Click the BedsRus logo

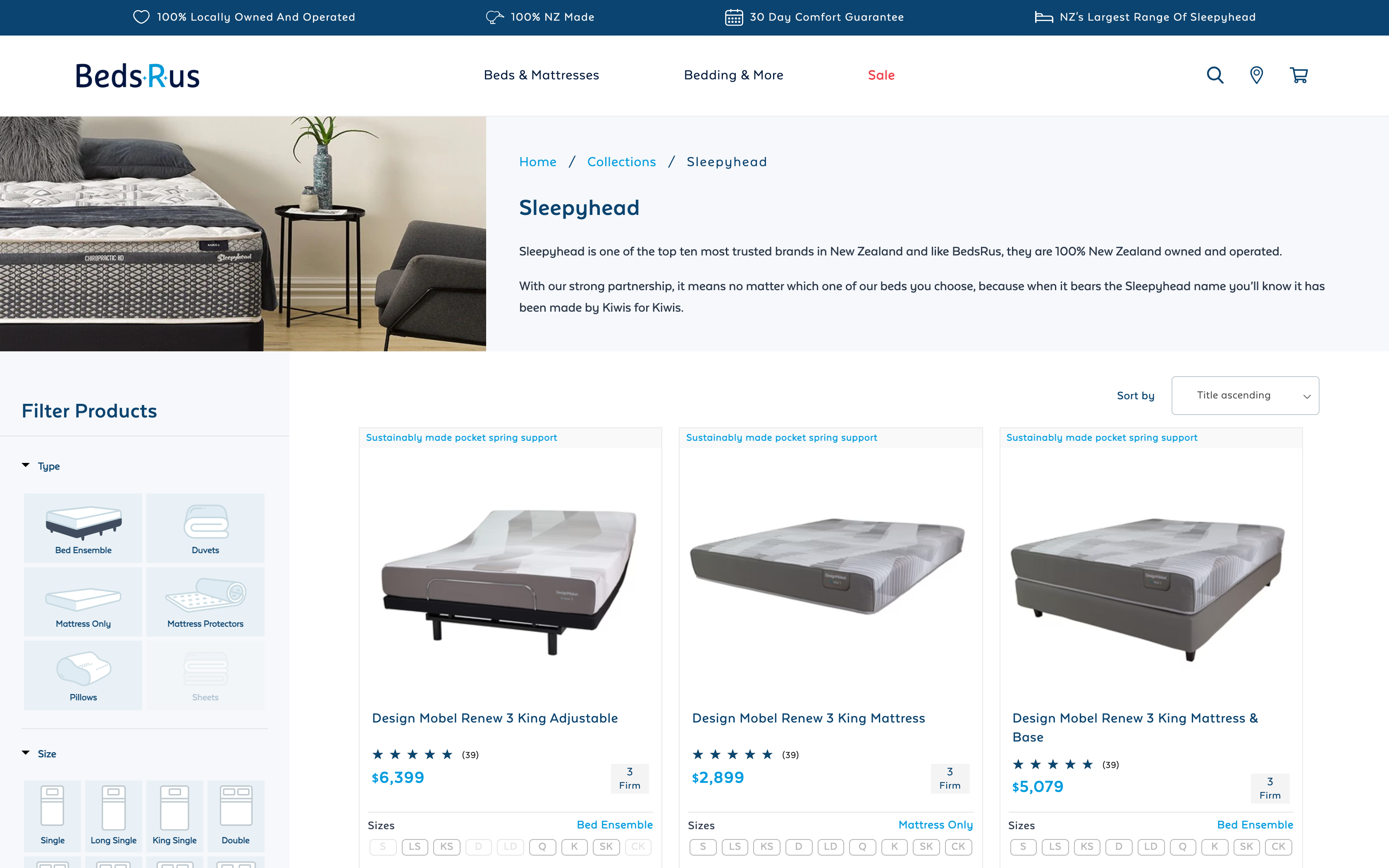coord(138,76)
